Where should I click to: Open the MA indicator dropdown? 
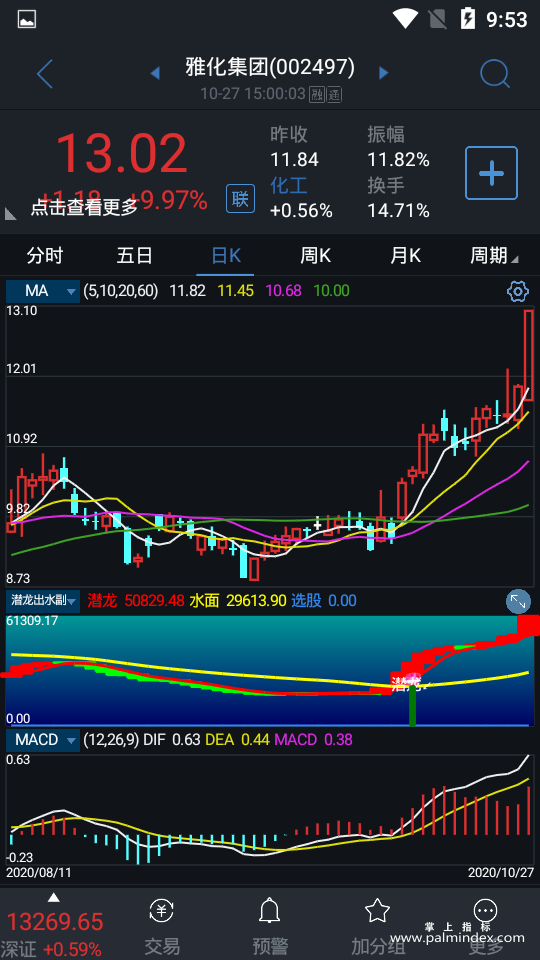tap(43, 291)
